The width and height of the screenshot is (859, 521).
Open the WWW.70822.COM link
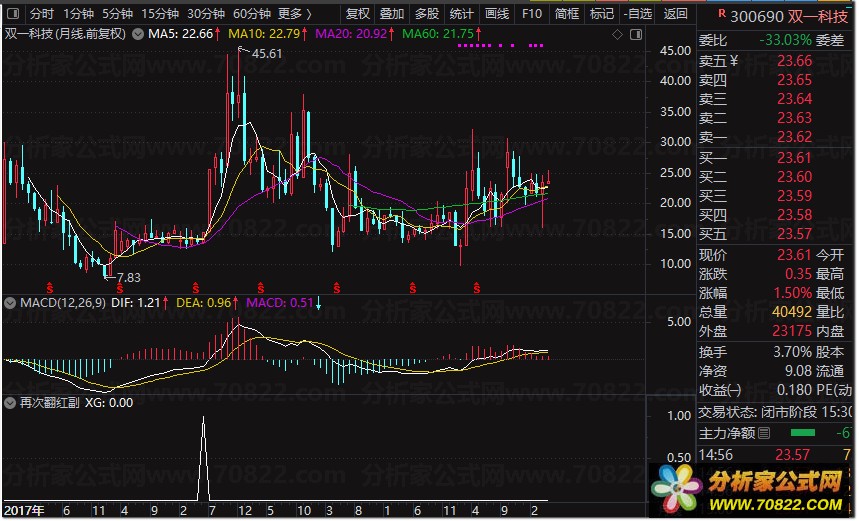[x=776, y=505]
